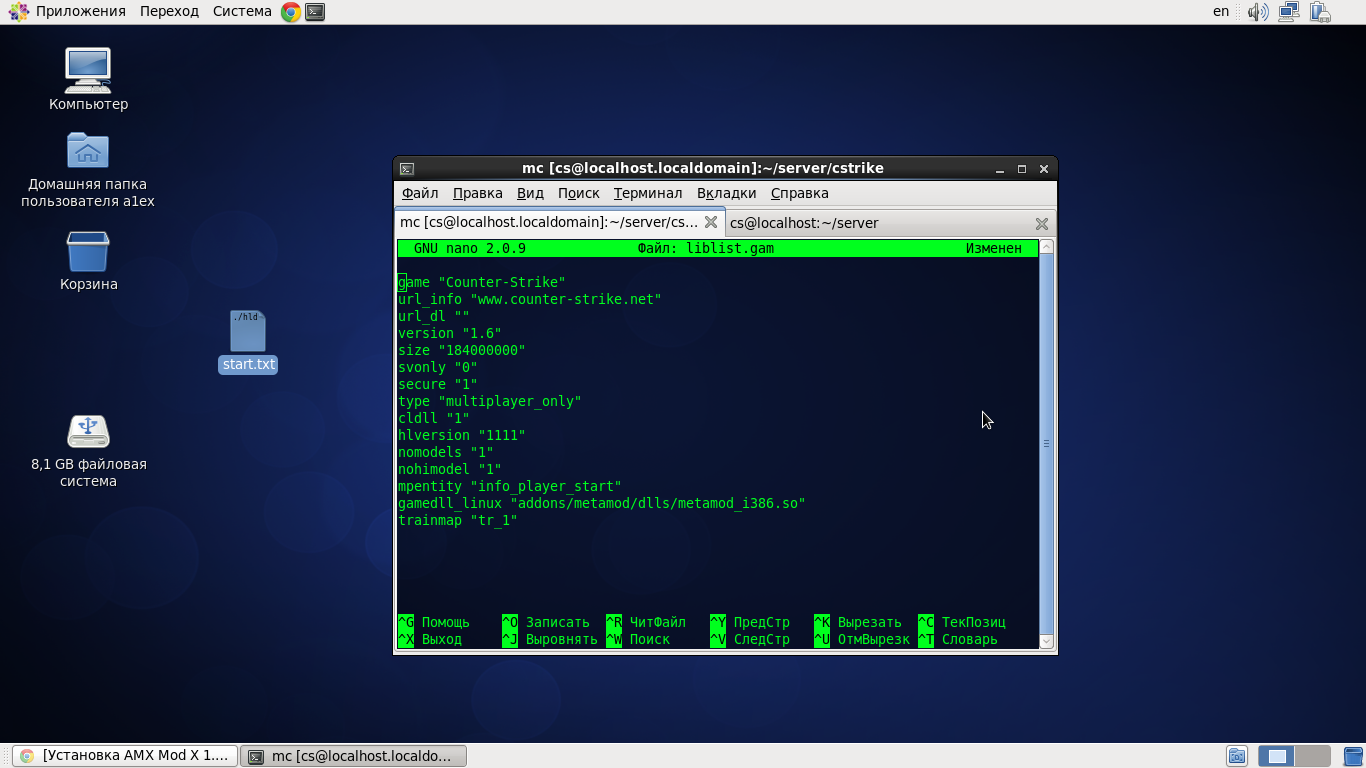Minimize the terminal window
The width and height of the screenshot is (1366, 768).
click(x=1001, y=169)
